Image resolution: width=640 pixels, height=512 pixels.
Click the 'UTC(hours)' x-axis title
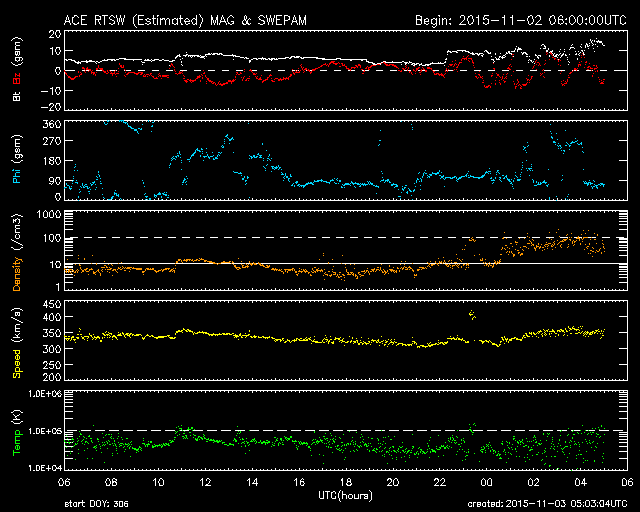(x=345, y=496)
